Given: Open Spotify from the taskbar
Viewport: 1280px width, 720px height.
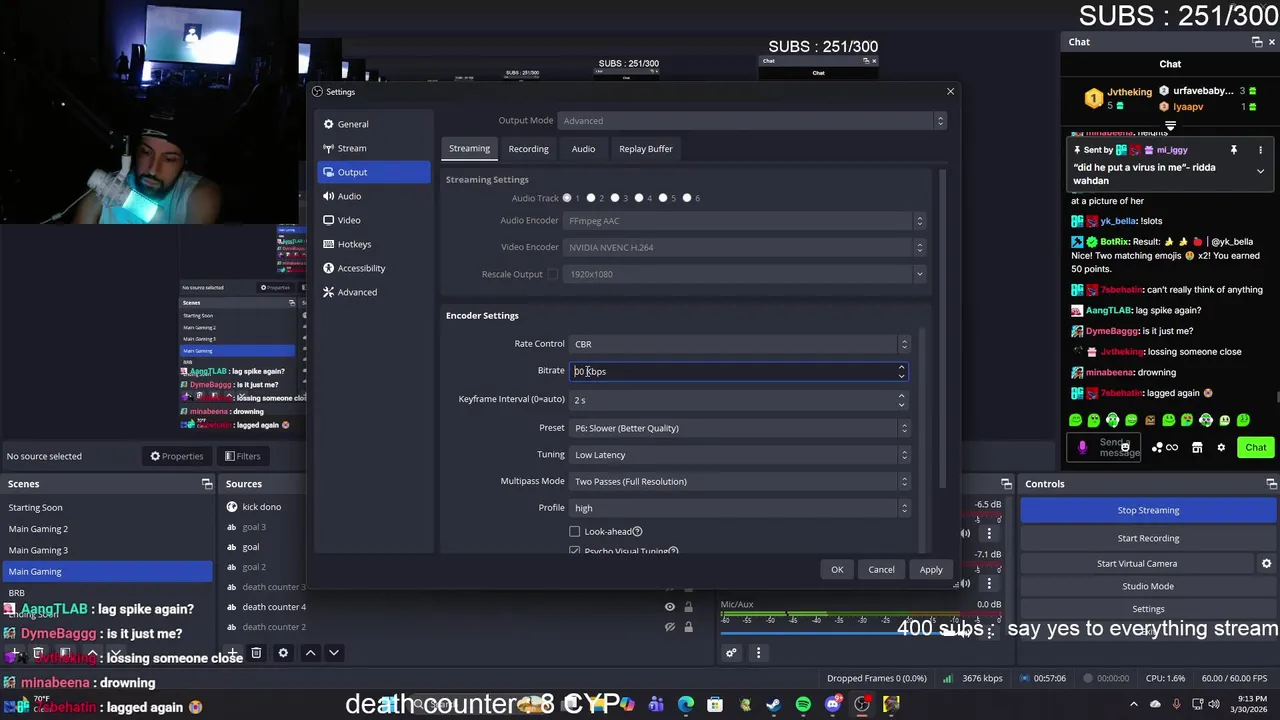Looking at the screenshot, I should pyautogui.click(x=803, y=705).
